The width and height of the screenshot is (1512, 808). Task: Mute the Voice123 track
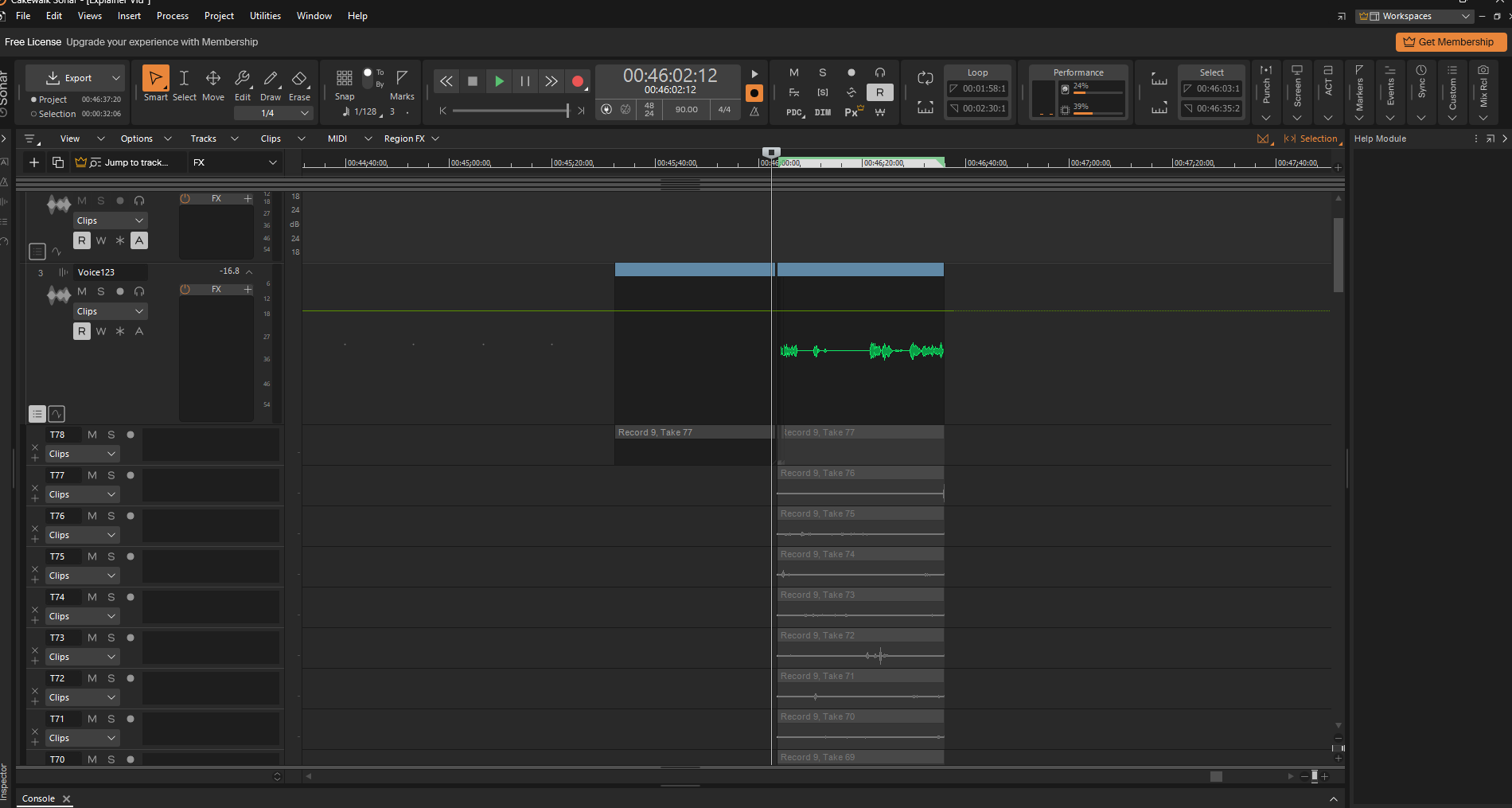[82, 291]
